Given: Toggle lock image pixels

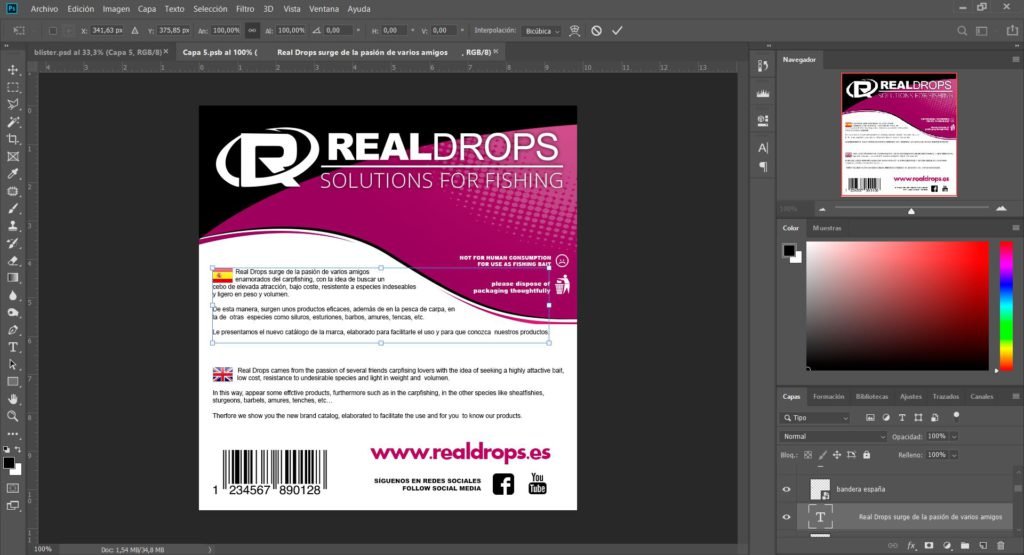Looking at the screenshot, I should pos(822,455).
